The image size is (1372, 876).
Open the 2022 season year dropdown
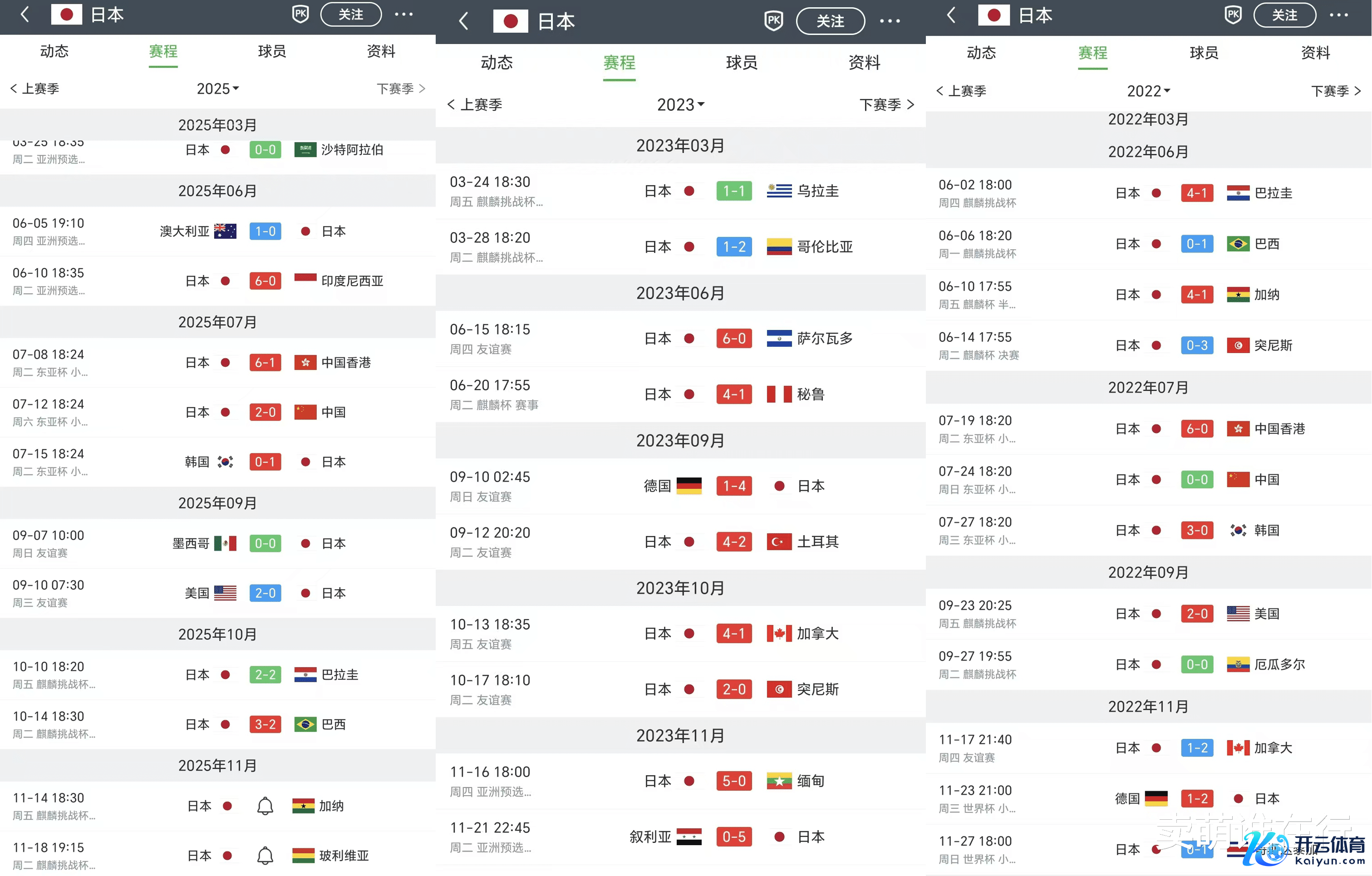tap(1148, 91)
